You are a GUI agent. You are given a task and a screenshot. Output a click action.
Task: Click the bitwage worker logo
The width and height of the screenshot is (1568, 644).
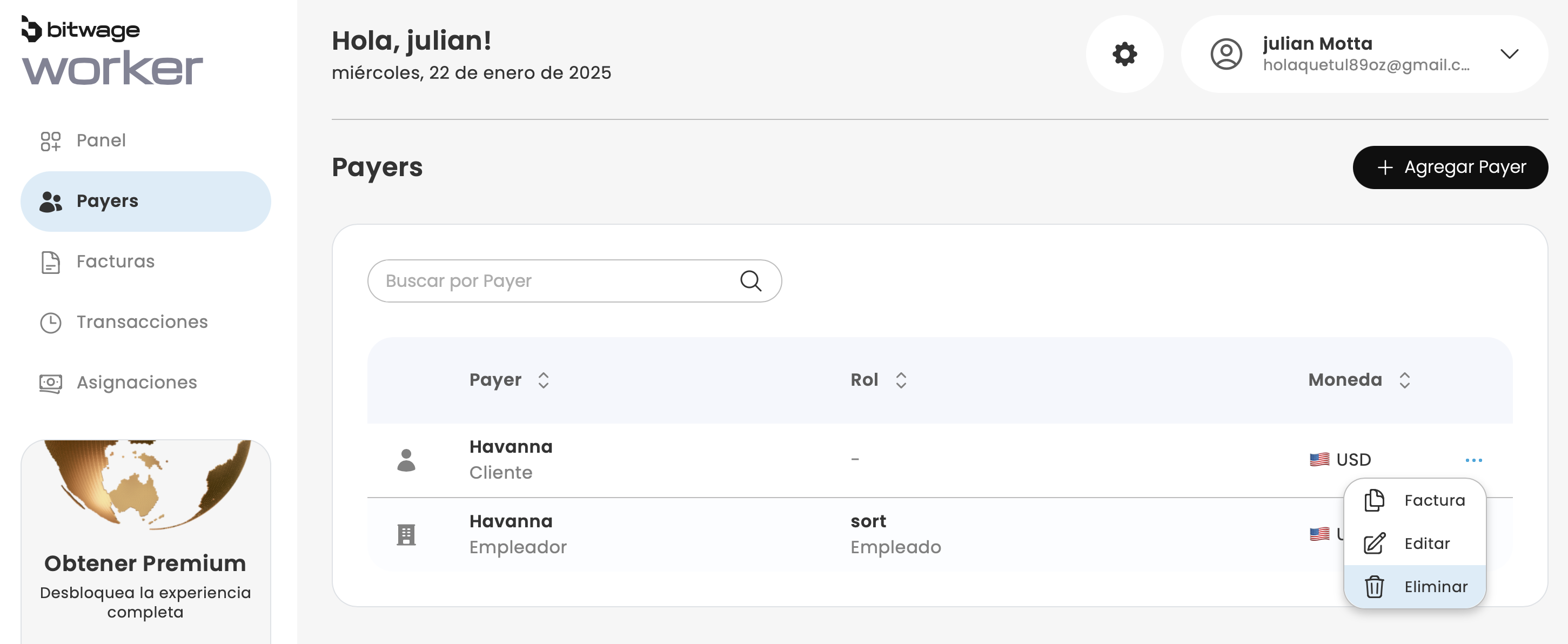[x=112, y=51]
